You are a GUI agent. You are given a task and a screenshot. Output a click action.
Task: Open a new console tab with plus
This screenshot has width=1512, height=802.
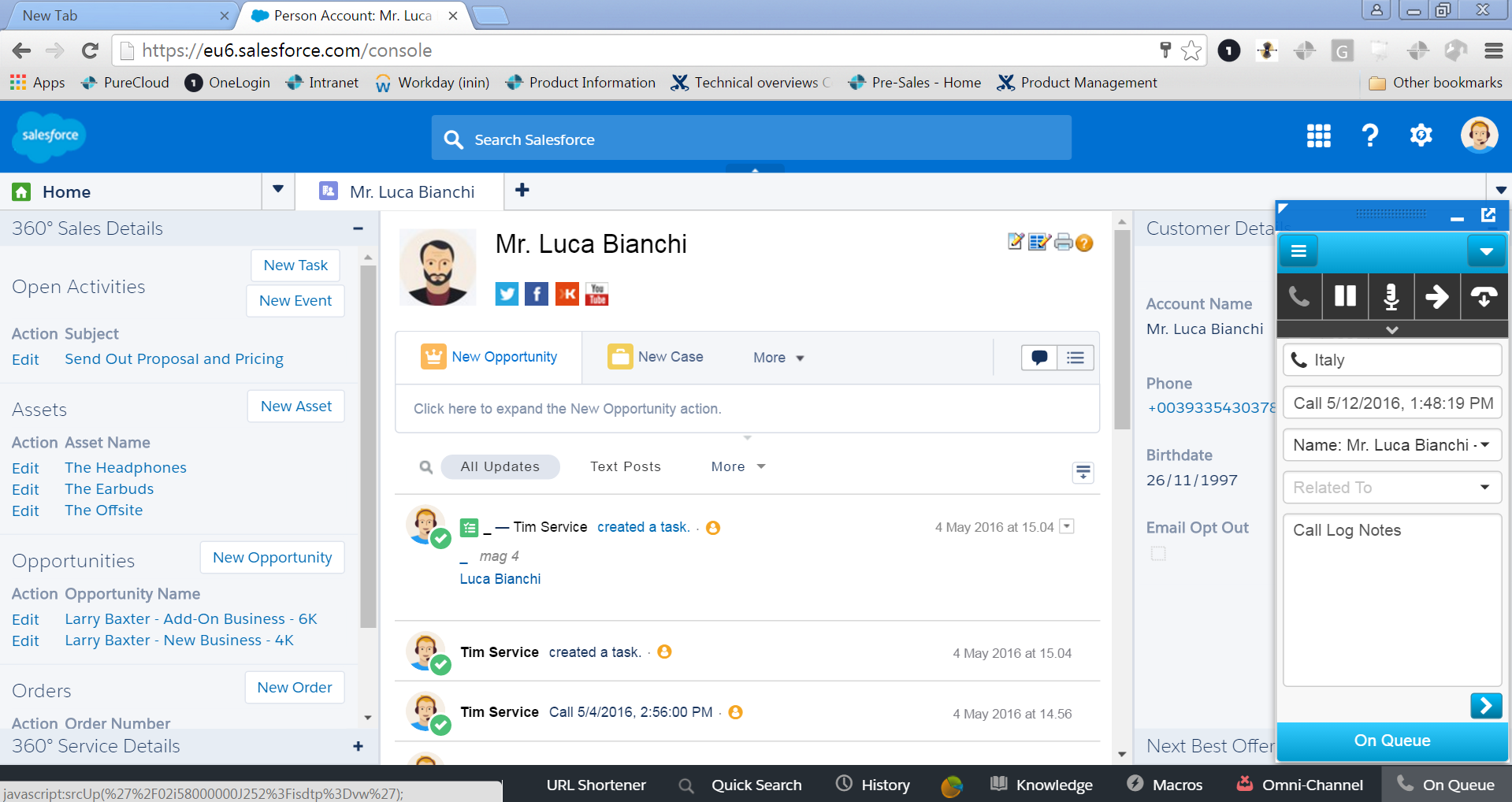click(x=522, y=190)
